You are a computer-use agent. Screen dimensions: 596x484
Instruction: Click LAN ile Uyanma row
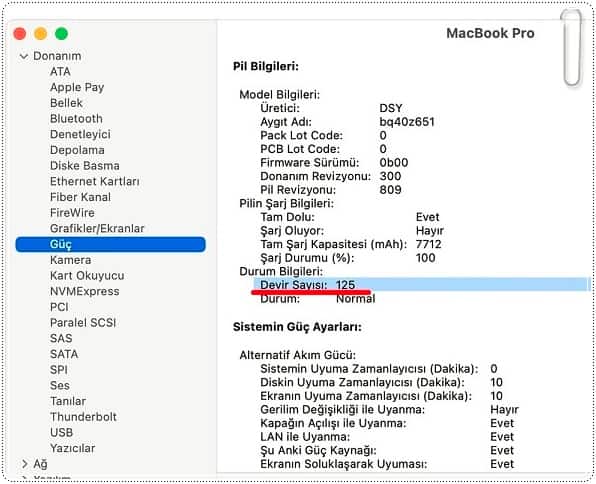click(x=387, y=437)
